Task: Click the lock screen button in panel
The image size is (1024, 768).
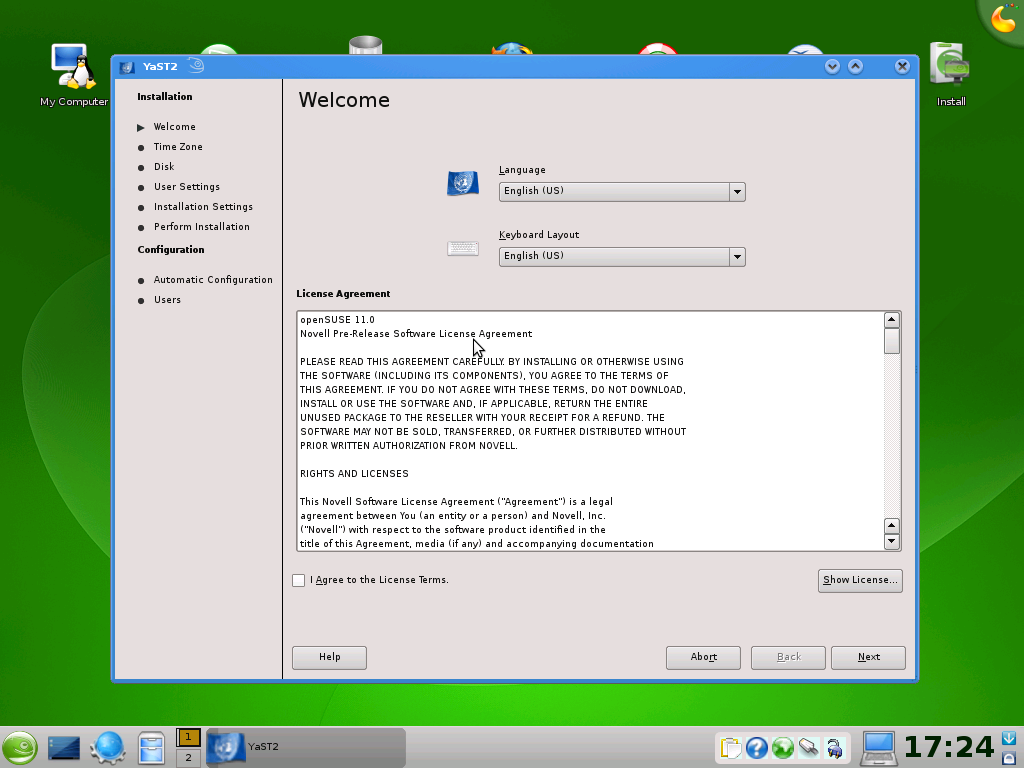Action: click(1009, 758)
